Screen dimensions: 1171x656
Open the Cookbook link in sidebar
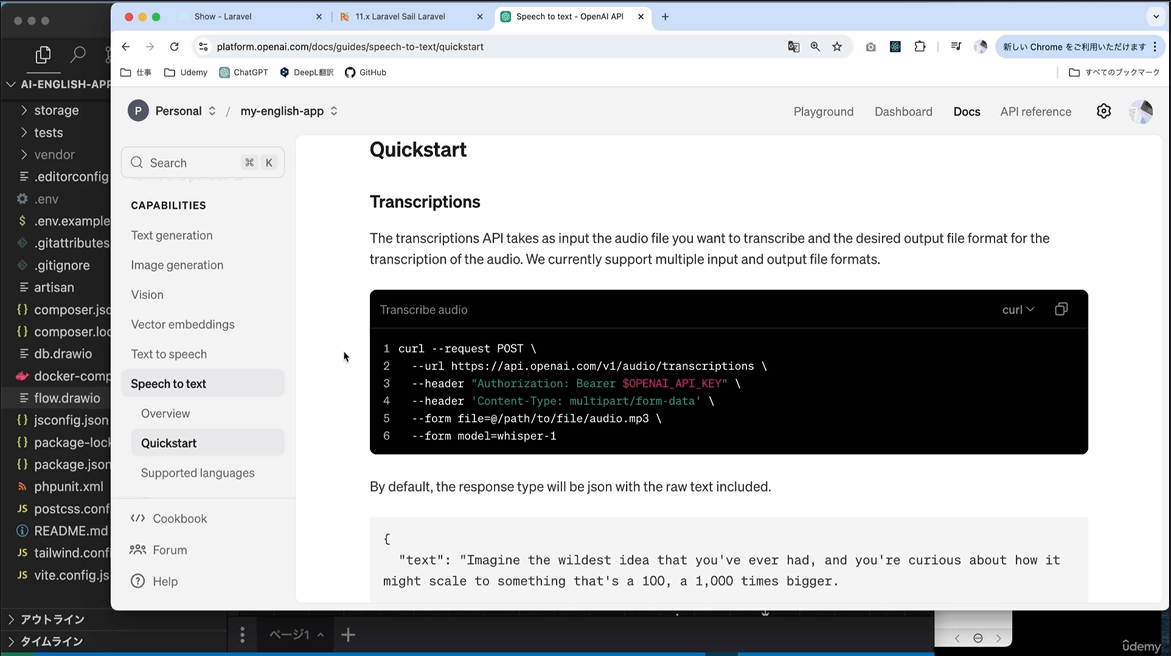179,519
